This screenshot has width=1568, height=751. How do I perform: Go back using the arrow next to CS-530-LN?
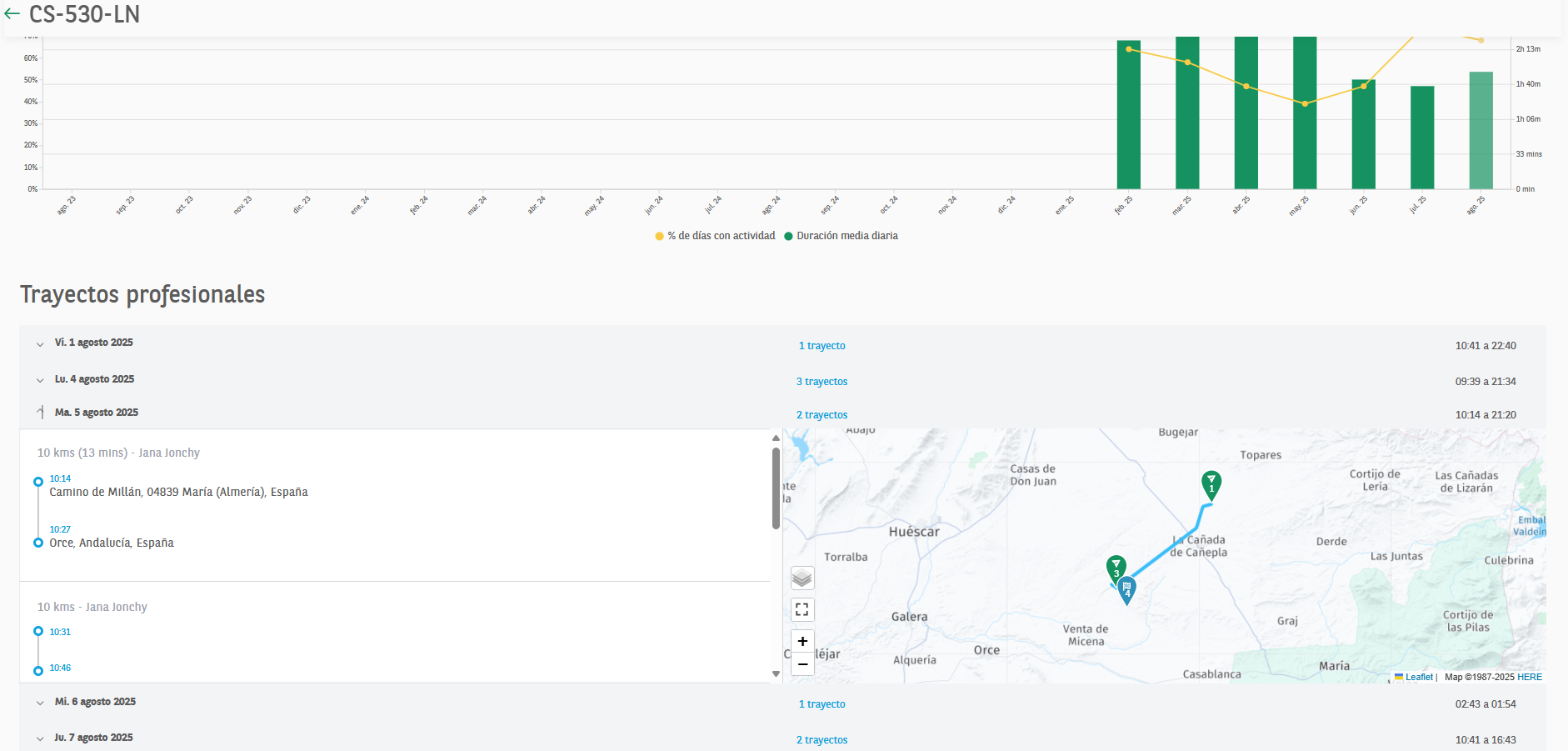(12, 14)
